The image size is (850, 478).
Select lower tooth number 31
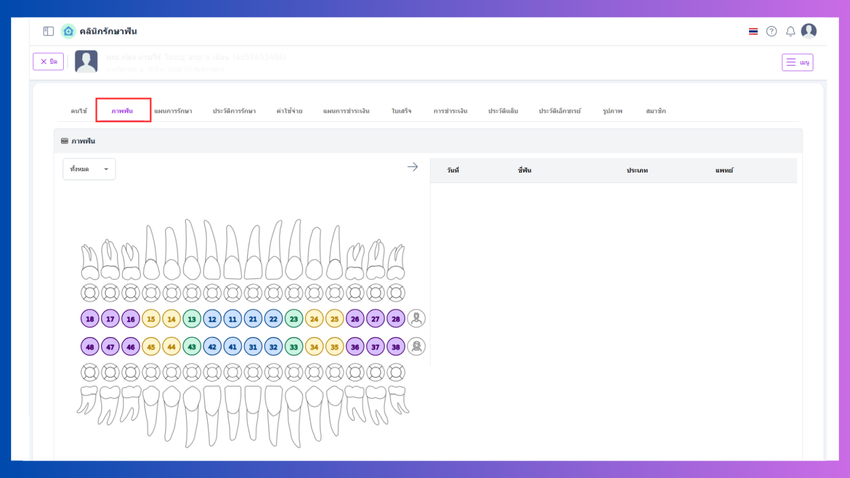pyautogui.click(x=253, y=346)
